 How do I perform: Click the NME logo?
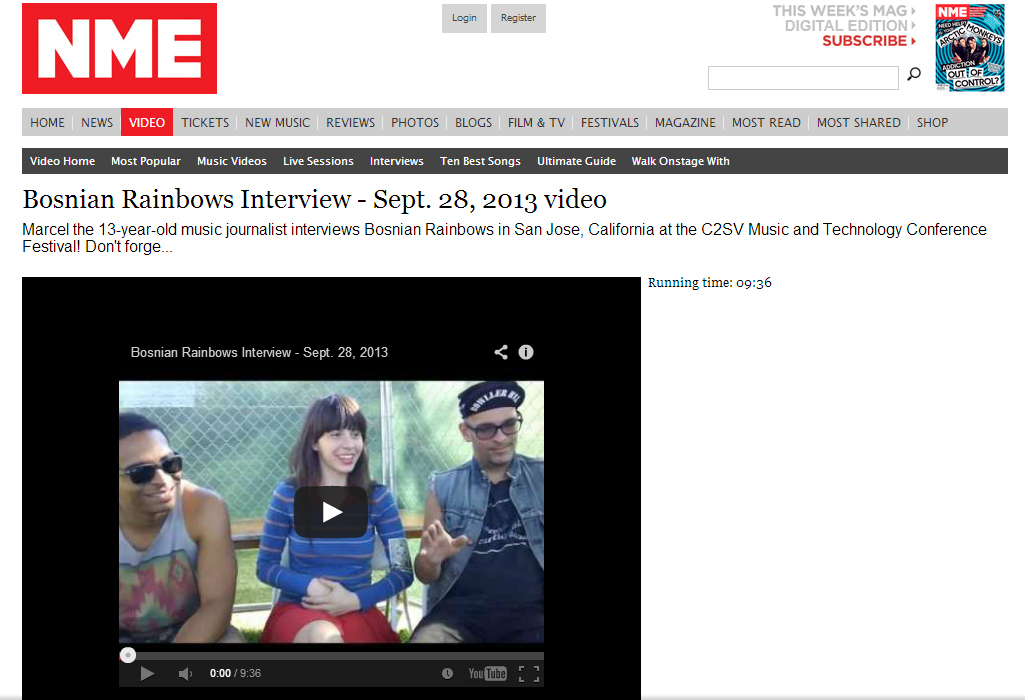click(119, 49)
